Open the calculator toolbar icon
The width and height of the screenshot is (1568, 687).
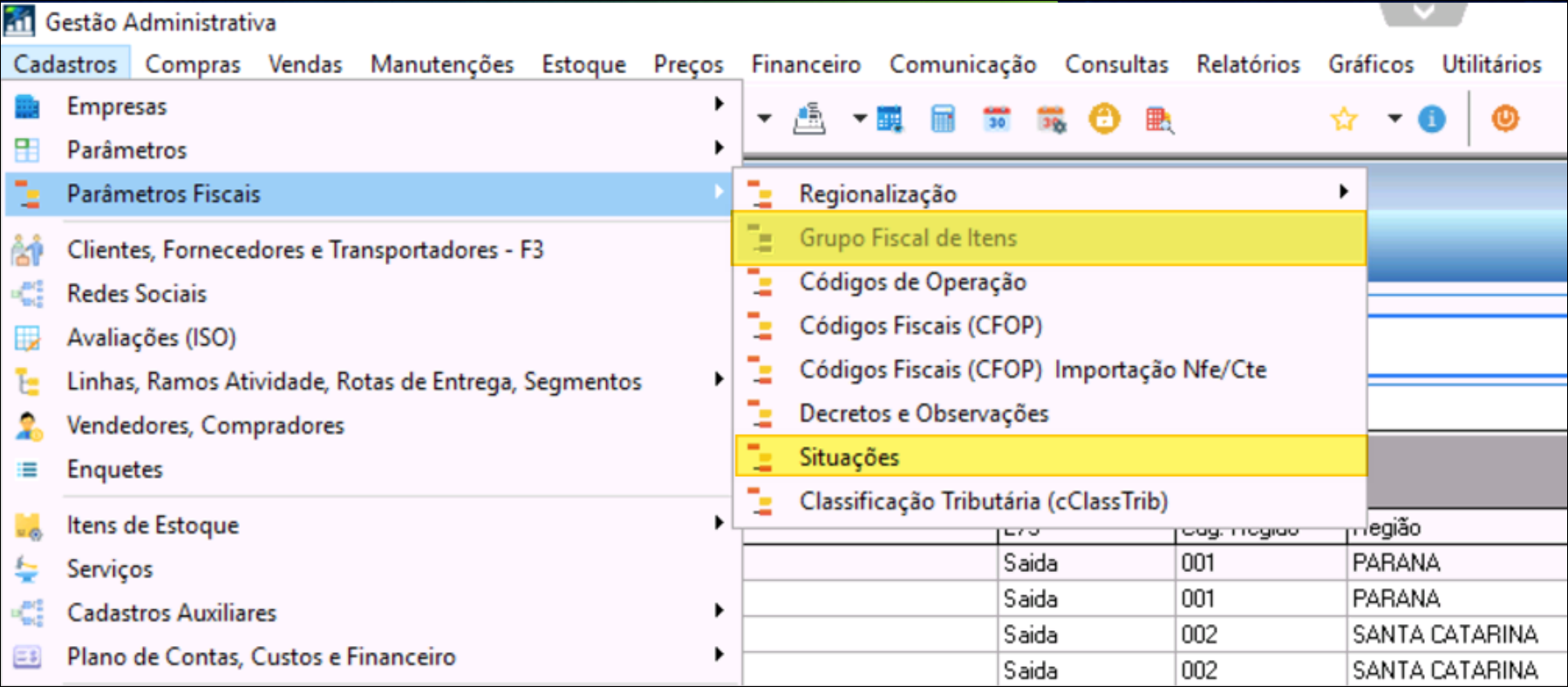pyautogui.click(x=943, y=119)
